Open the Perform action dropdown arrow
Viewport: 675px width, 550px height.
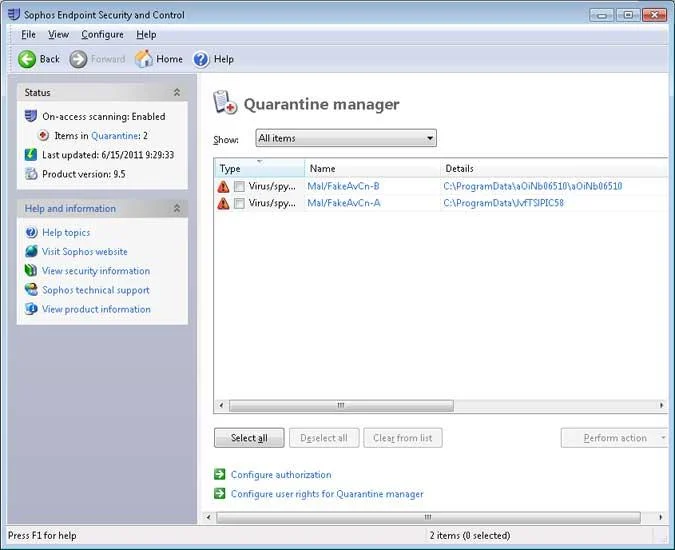663,438
